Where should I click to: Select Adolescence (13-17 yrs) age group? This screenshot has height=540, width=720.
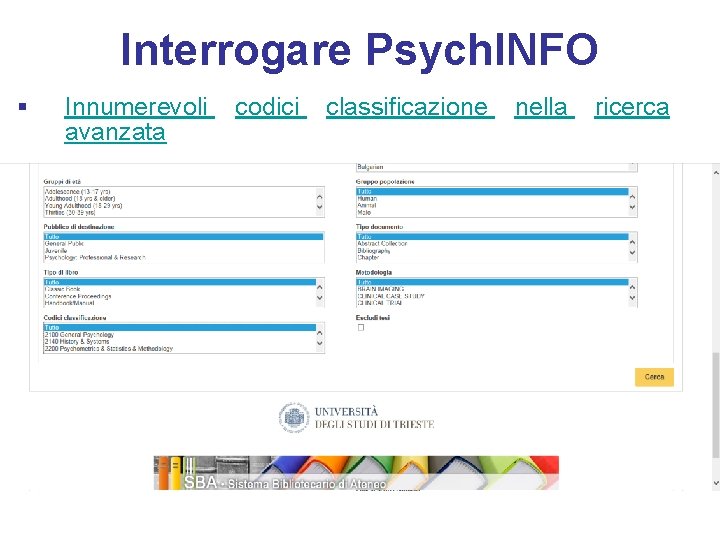(x=180, y=191)
